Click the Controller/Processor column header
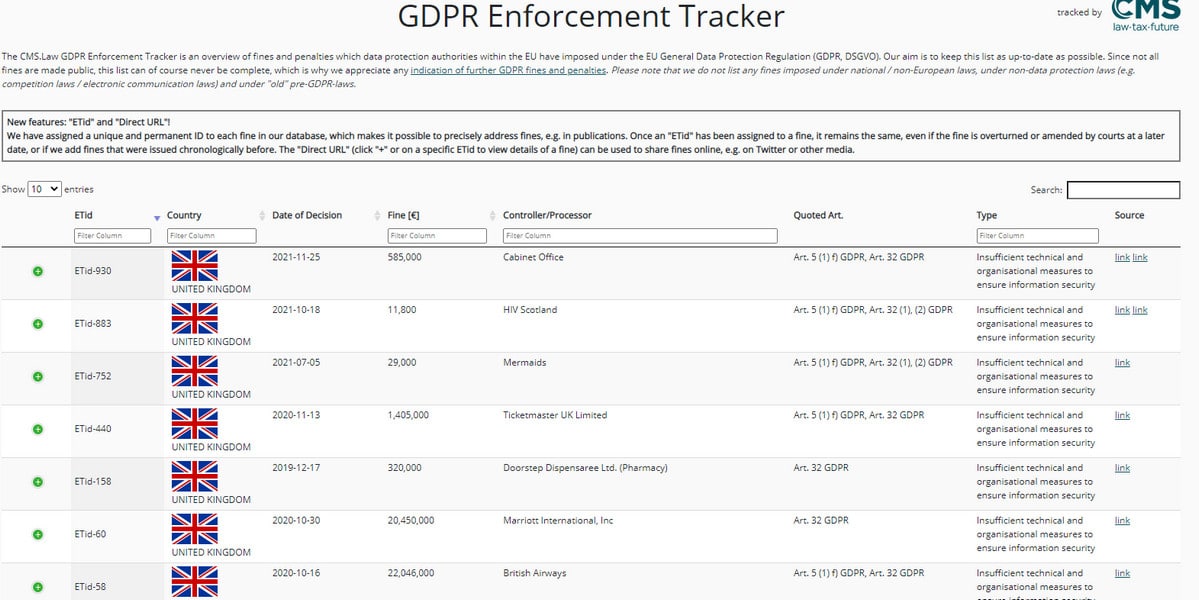 (547, 216)
